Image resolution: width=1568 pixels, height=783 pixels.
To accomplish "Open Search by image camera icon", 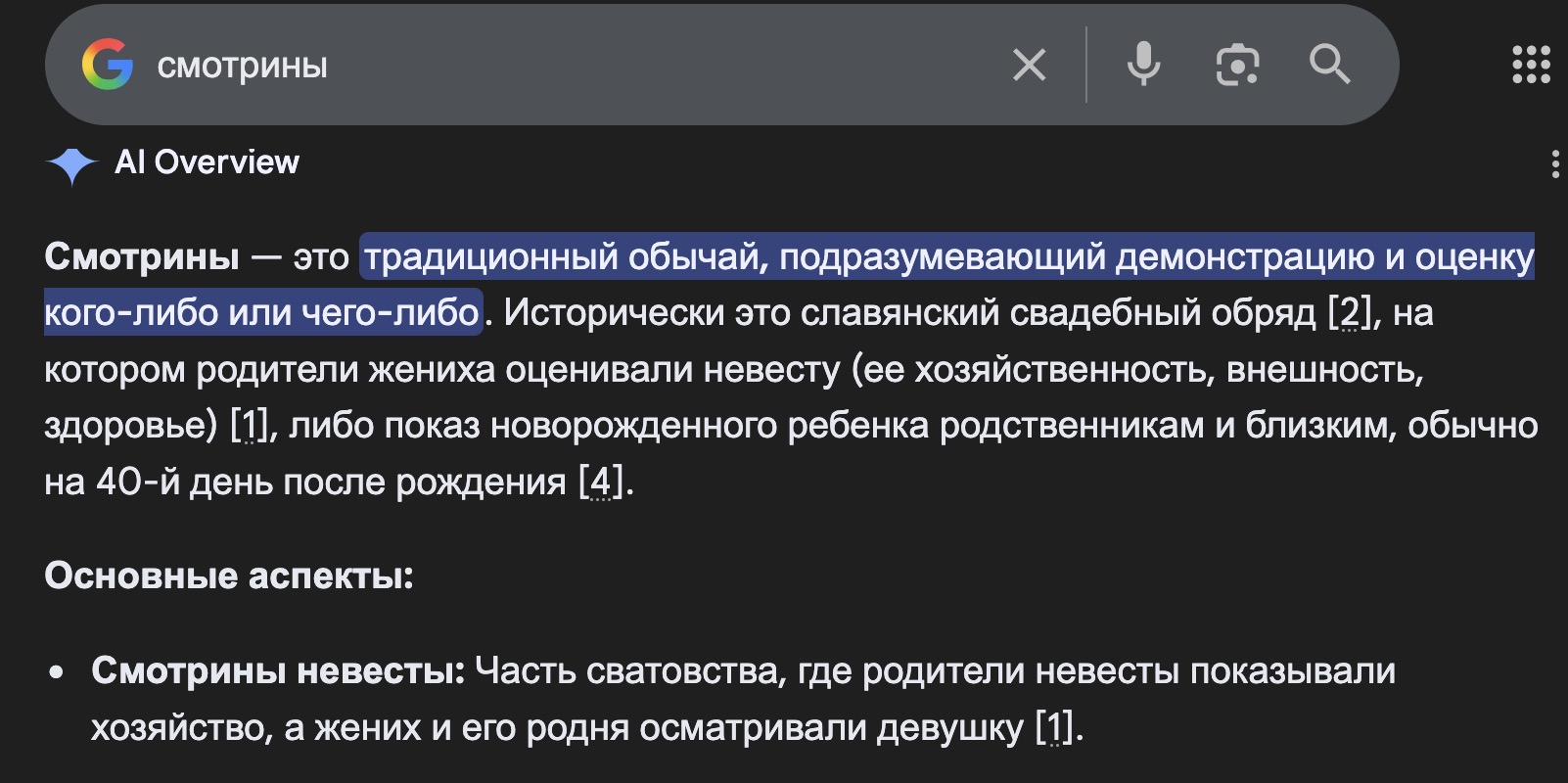I will coord(1237,66).
